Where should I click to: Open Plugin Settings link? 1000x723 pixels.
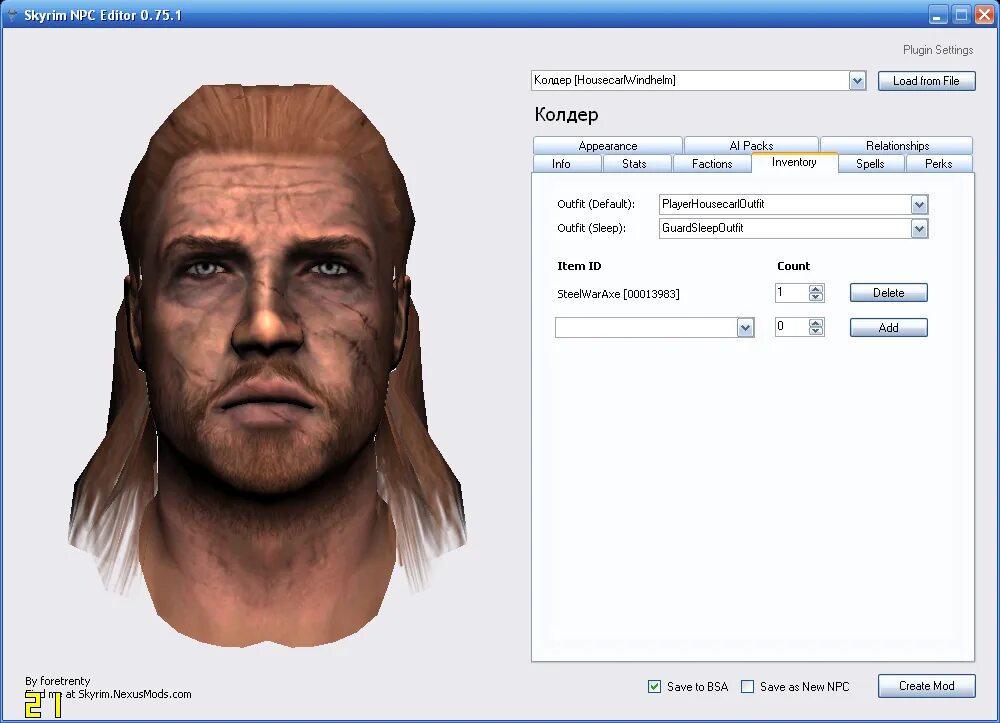pos(938,50)
